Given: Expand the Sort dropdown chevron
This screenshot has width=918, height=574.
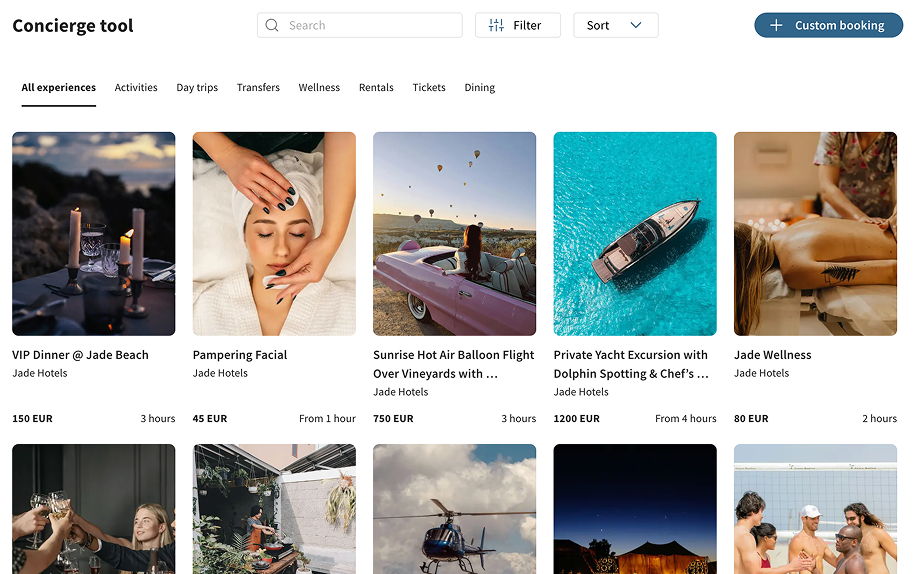Looking at the screenshot, I should tap(636, 26).
